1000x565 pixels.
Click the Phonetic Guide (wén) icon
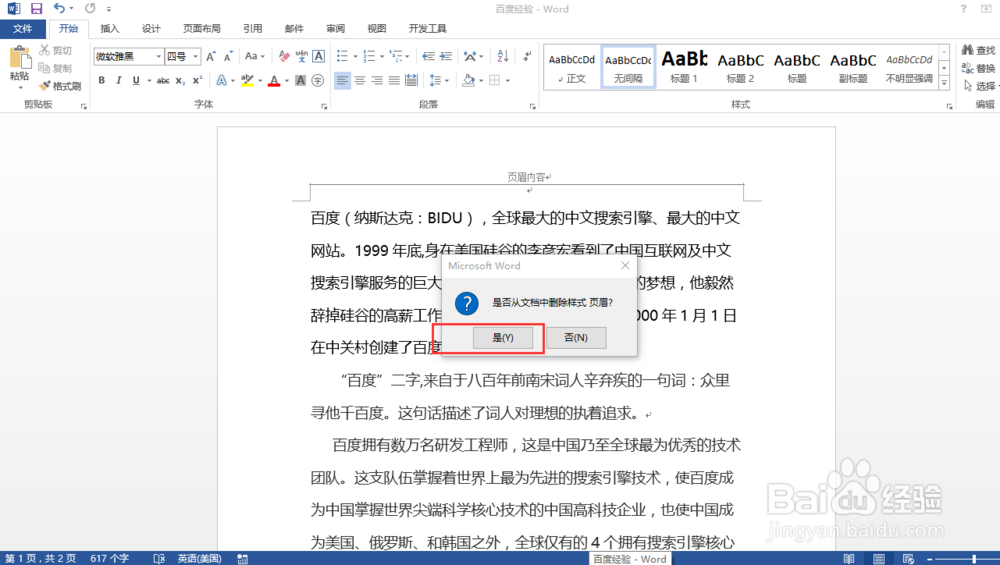(x=302, y=56)
